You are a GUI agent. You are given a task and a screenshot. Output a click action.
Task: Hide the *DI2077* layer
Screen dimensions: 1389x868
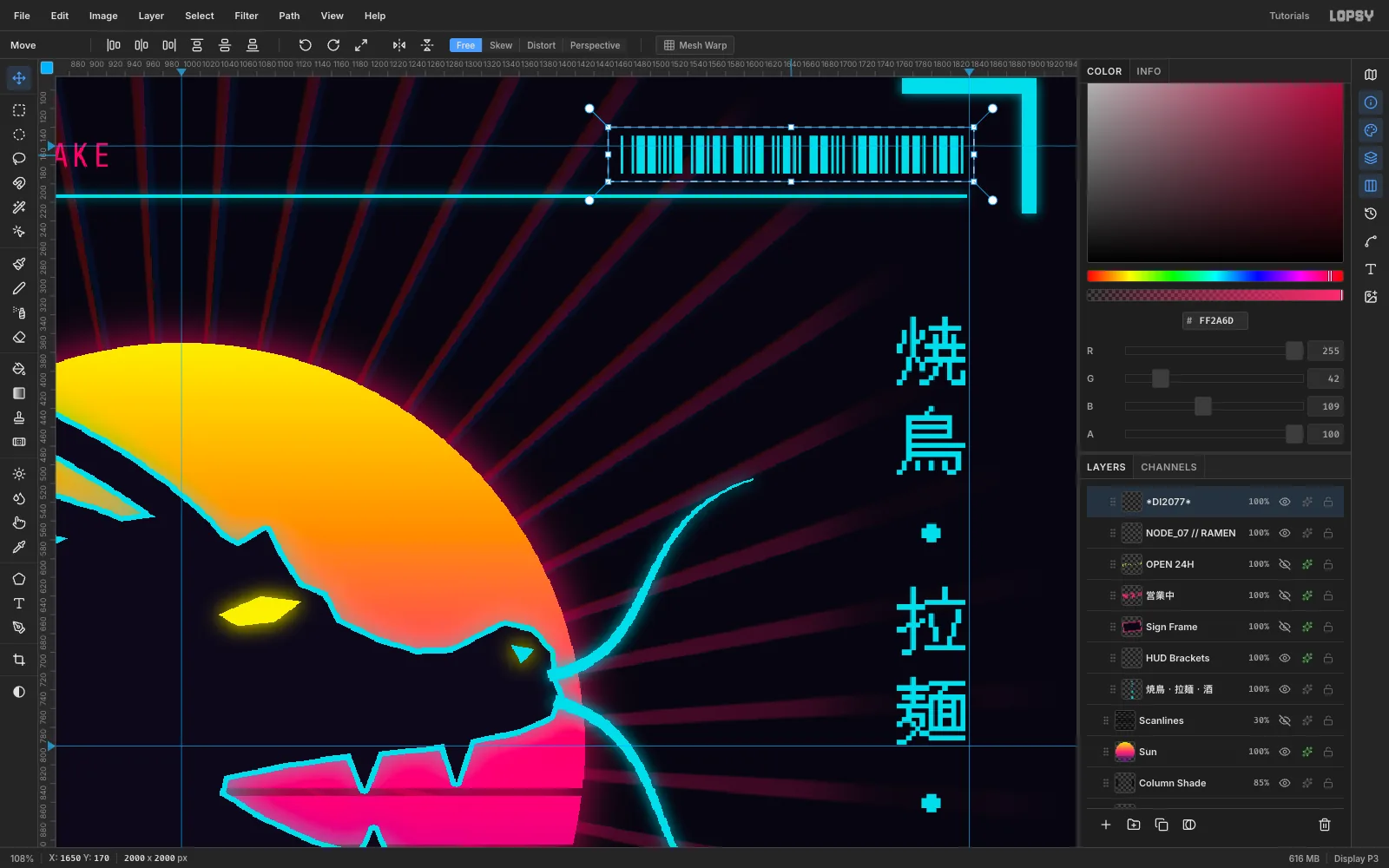1285,502
